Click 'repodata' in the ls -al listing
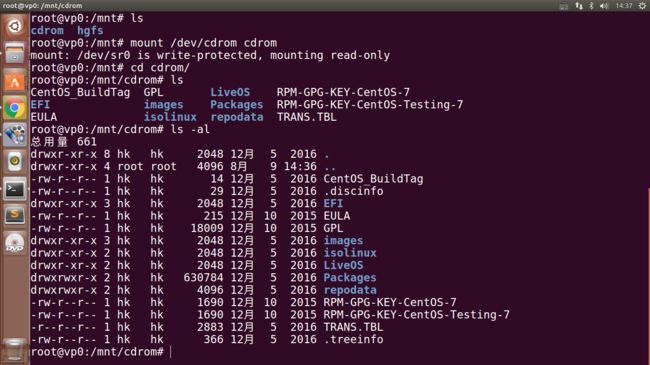The height and width of the screenshot is (365, 650). point(350,290)
